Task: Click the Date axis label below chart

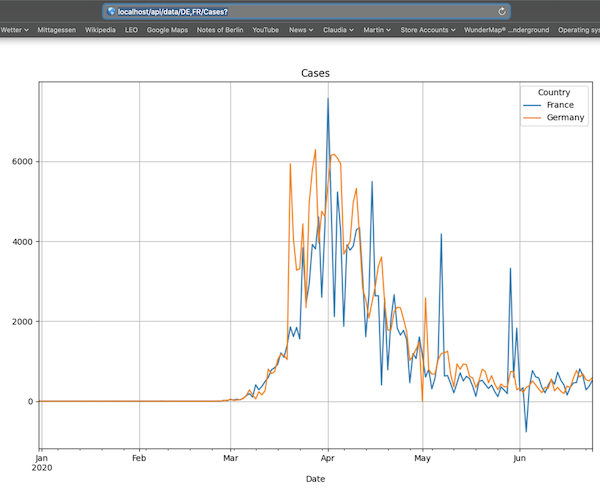Action: tap(316, 479)
